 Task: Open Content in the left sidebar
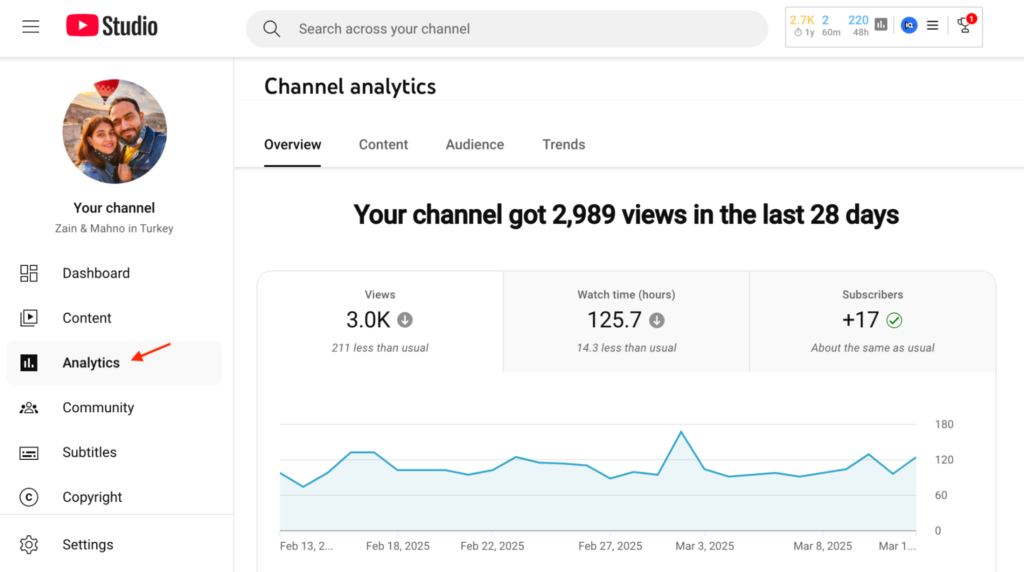pos(87,318)
